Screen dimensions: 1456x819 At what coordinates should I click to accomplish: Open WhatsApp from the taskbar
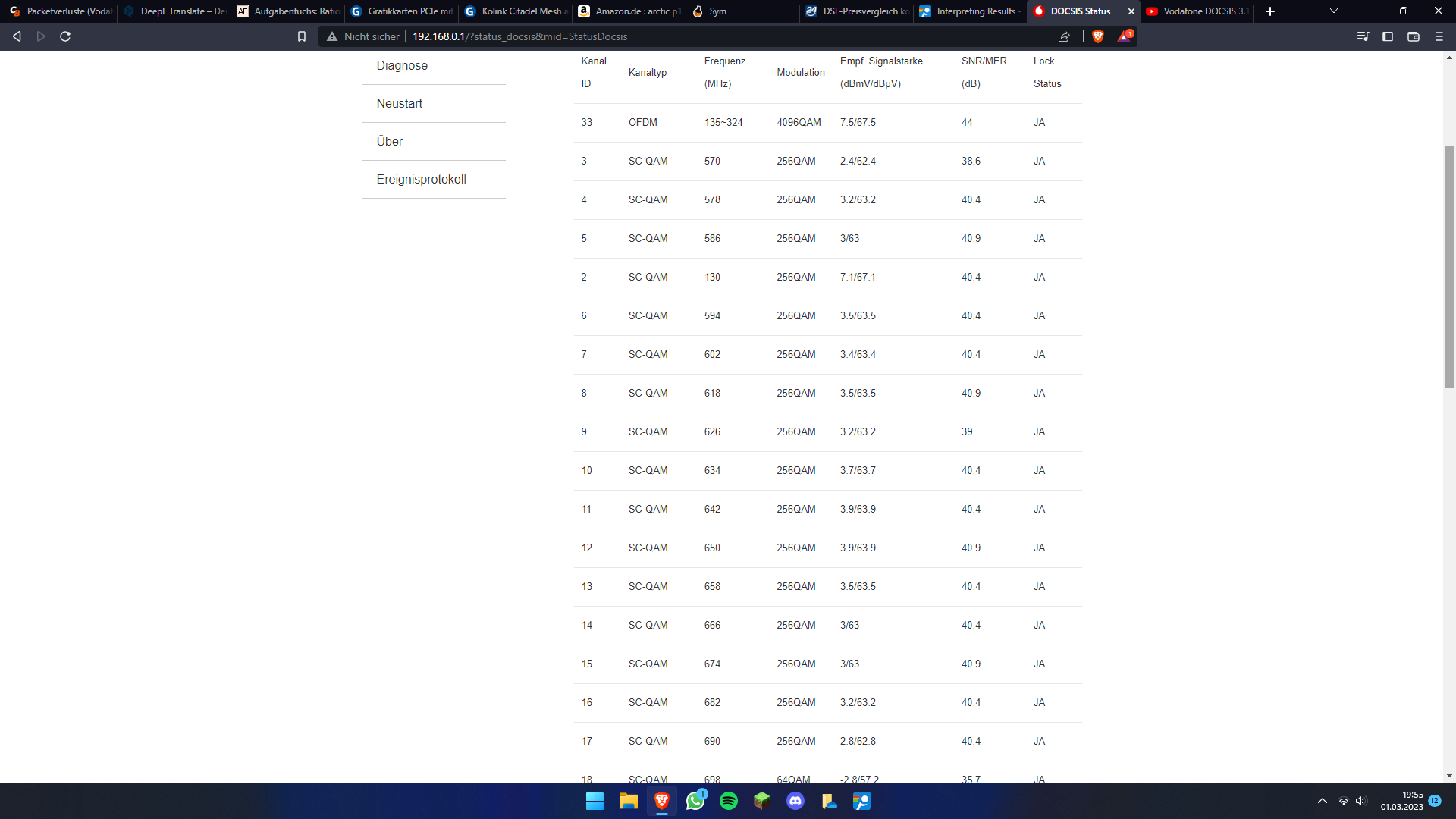[695, 801]
